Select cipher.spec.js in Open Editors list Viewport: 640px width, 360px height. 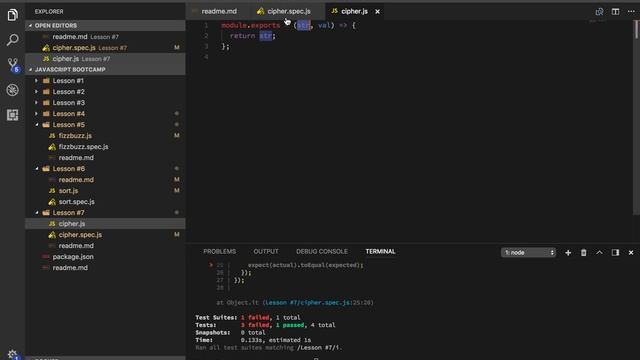[x=105, y=48]
